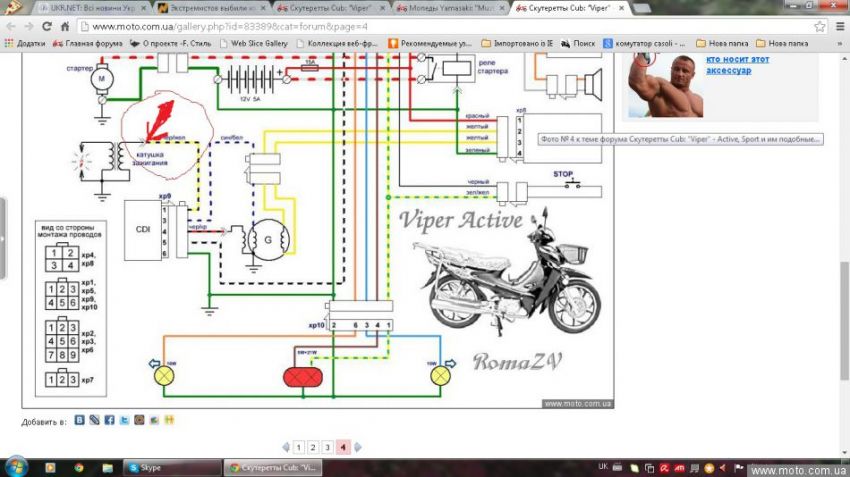Image resolution: width=850 pixels, height=477 pixels.
Task: Expand the last Нова папка bookmark folder
Action: tap(782, 43)
